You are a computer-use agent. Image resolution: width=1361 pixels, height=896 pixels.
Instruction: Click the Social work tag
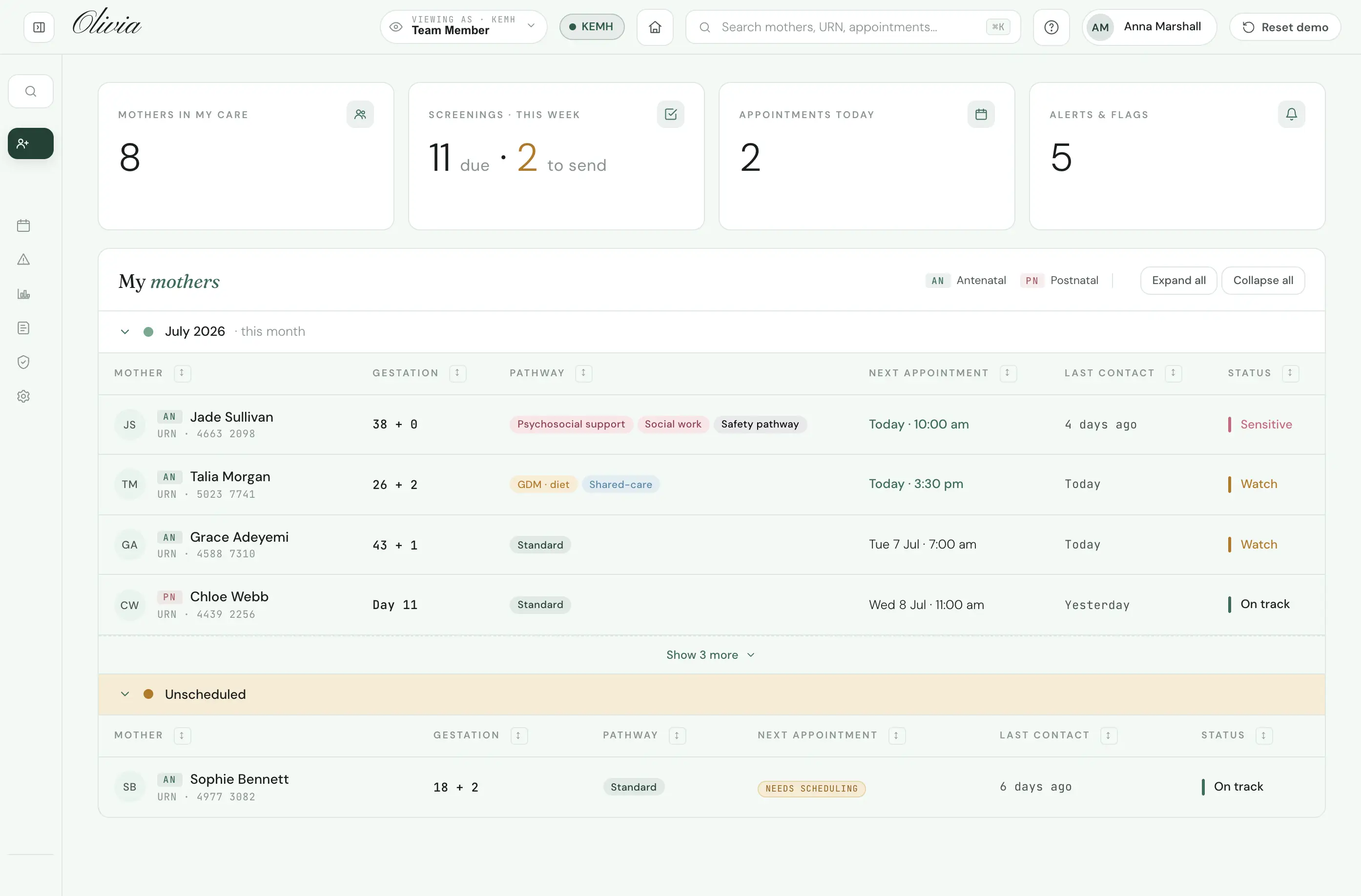coord(673,424)
